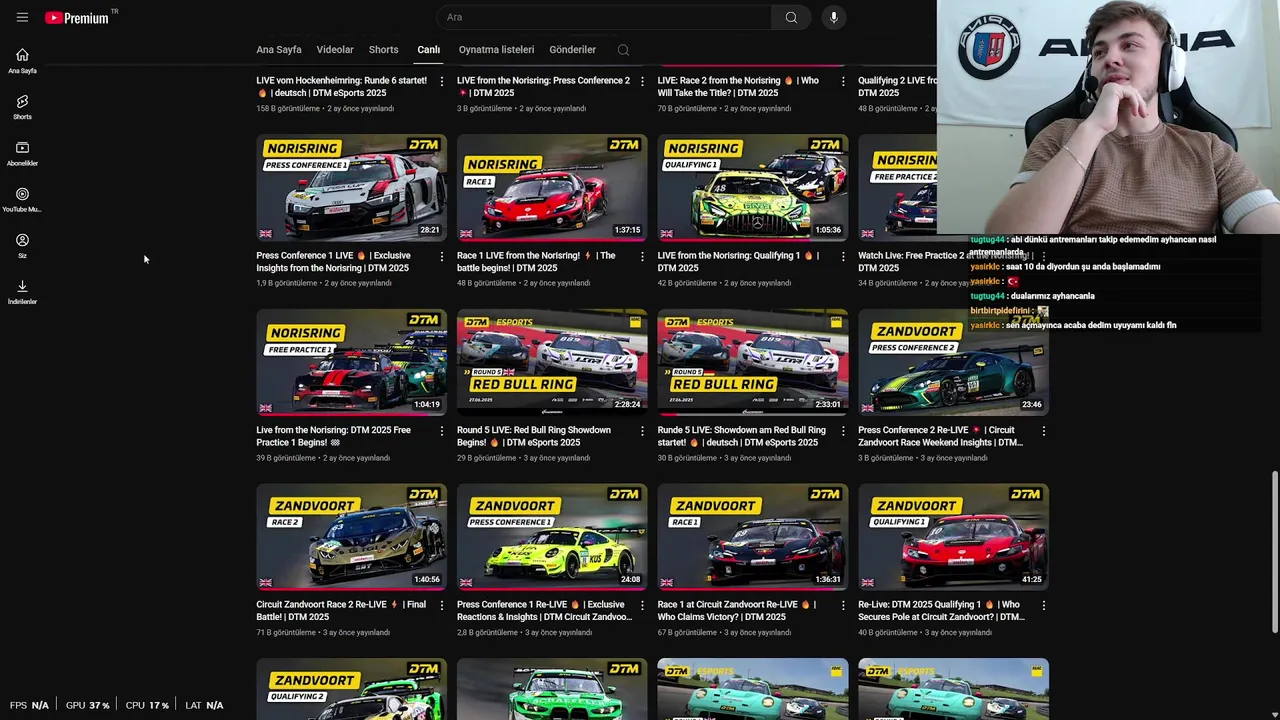Play Zandvoort Qualifying 1 thumbnail

953,537
